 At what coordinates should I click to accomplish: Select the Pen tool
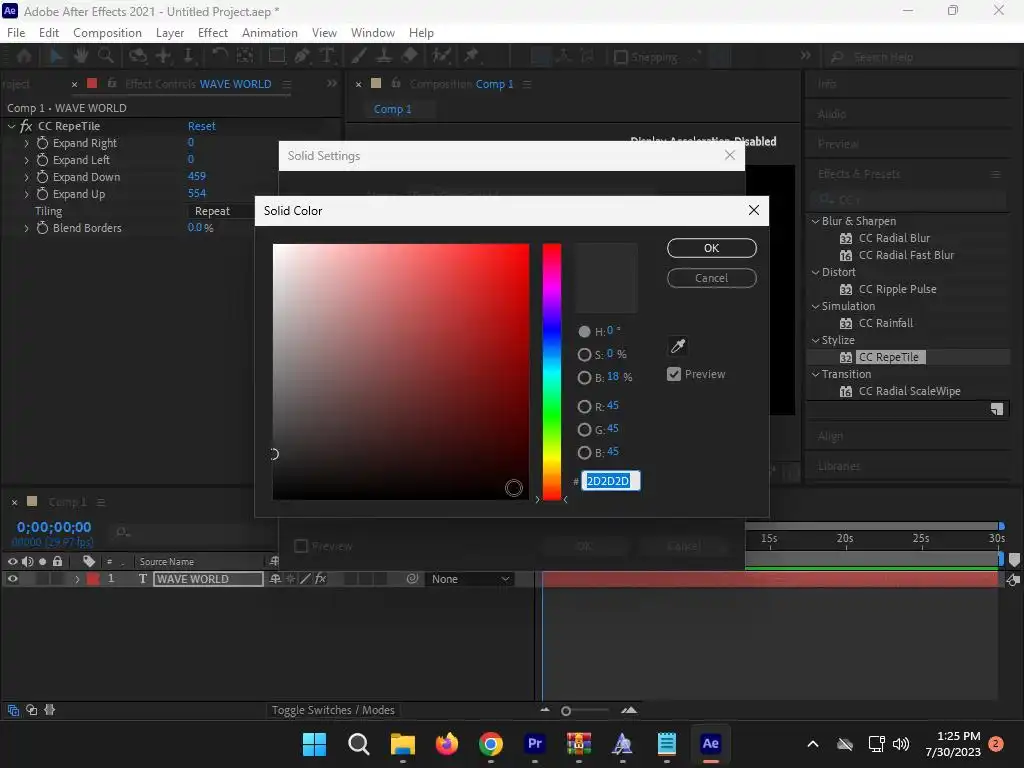[302, 56]
